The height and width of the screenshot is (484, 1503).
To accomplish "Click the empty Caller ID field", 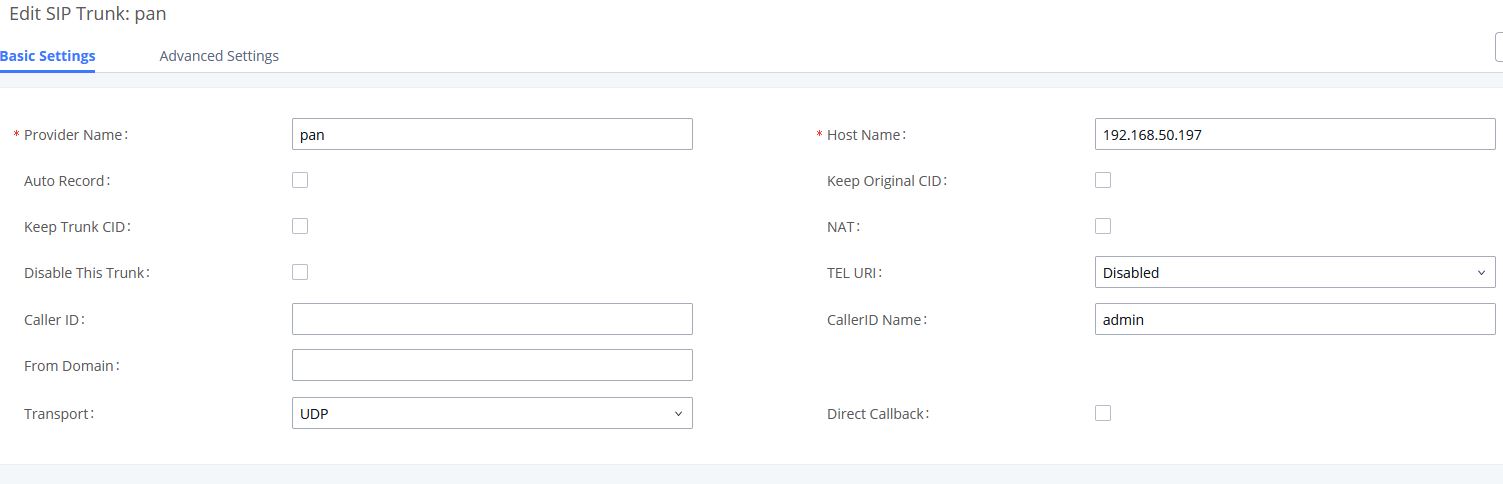I will tap(491, 319).
